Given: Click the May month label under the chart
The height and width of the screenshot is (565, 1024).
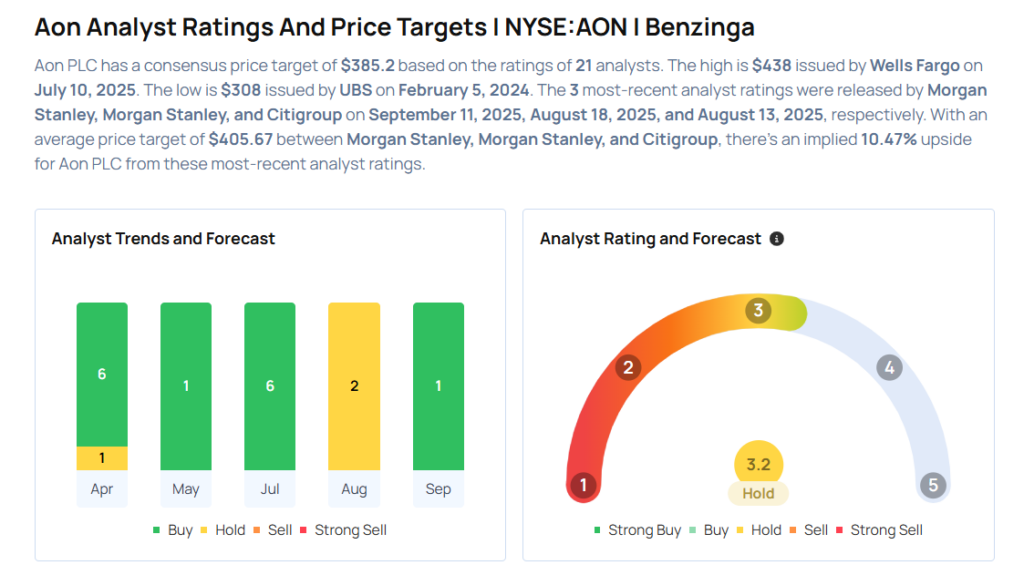Looking at the screenshot, I should (x=186, y=489).
